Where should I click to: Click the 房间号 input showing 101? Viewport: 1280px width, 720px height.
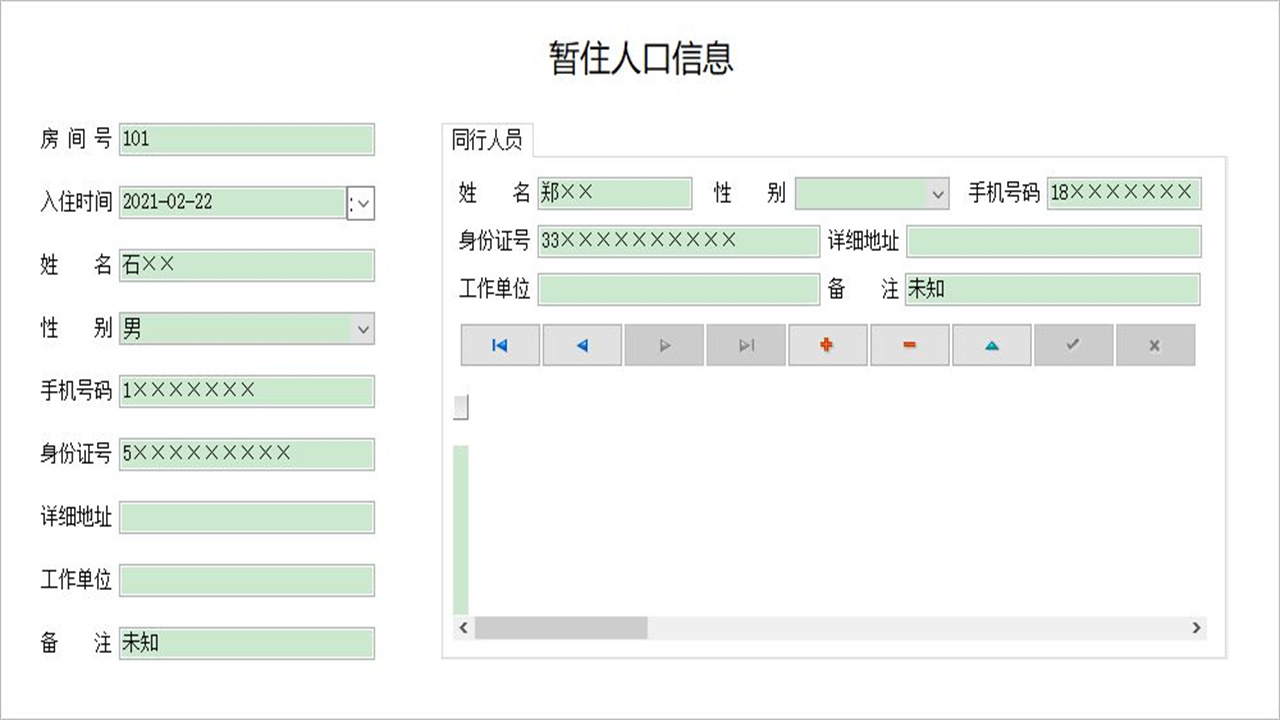click(x=246, y=139)
